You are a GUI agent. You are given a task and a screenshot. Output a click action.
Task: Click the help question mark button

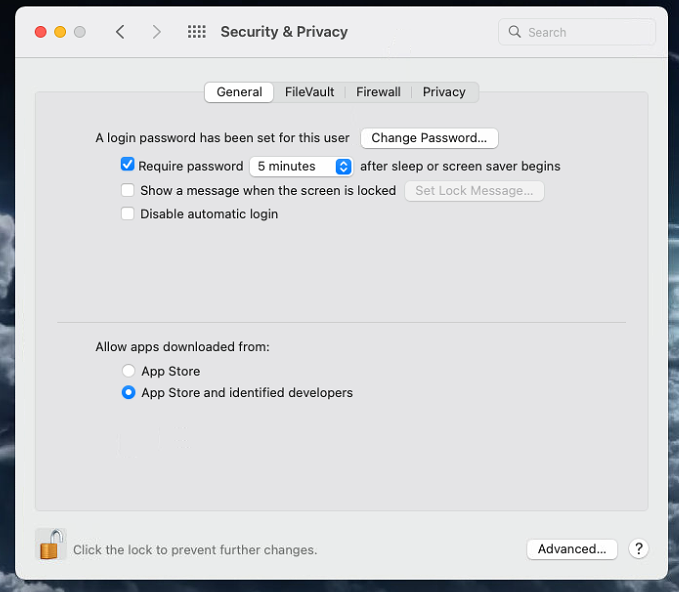click(x=638, y=549)
